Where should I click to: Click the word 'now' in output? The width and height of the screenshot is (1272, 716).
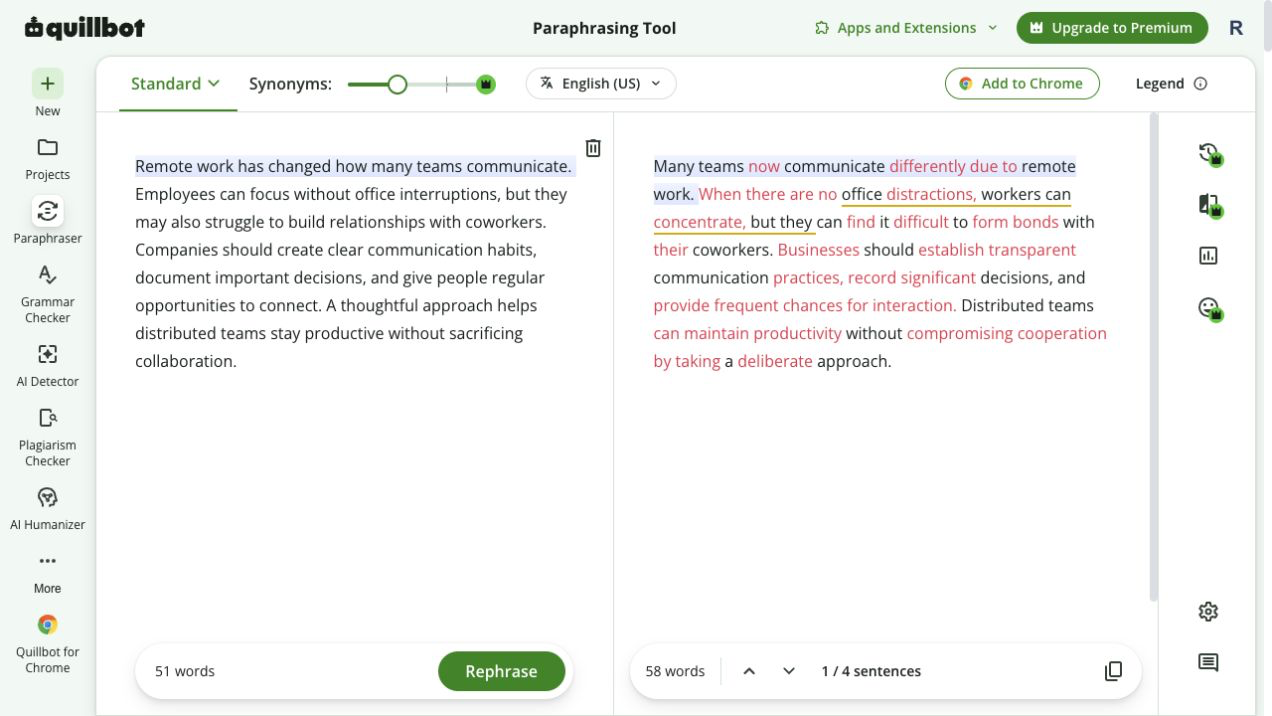[764, 166]
